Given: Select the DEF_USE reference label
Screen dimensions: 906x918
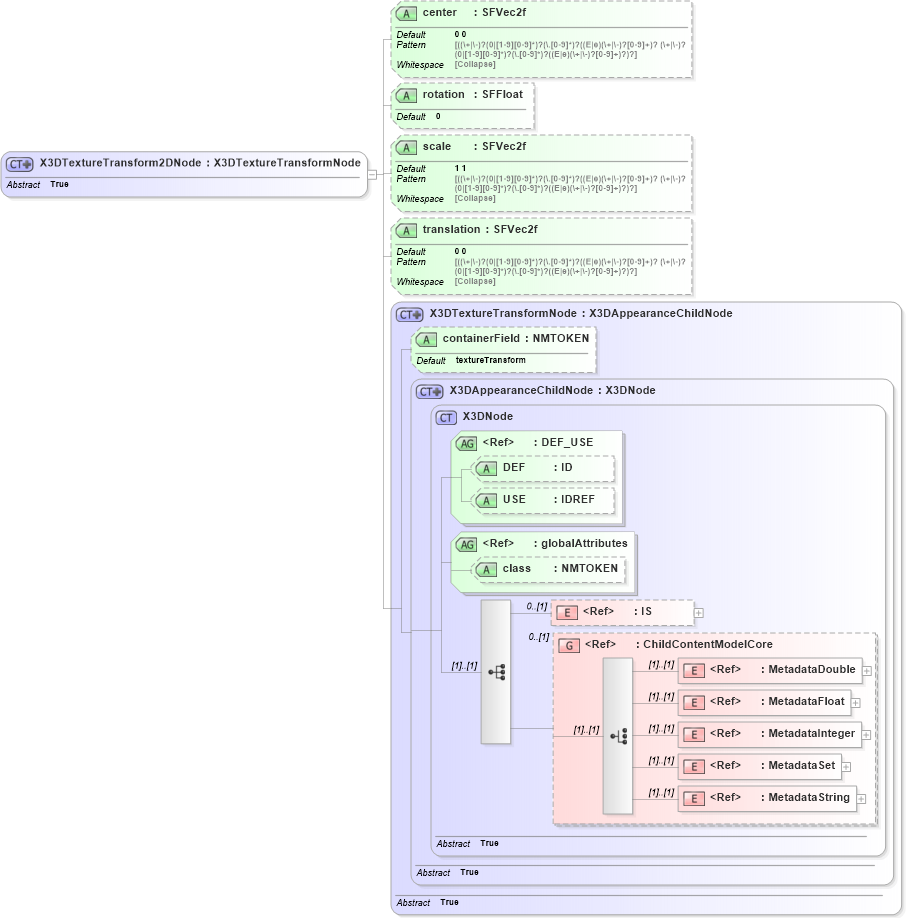Looking at the screenshot, I should pos(538,443).
